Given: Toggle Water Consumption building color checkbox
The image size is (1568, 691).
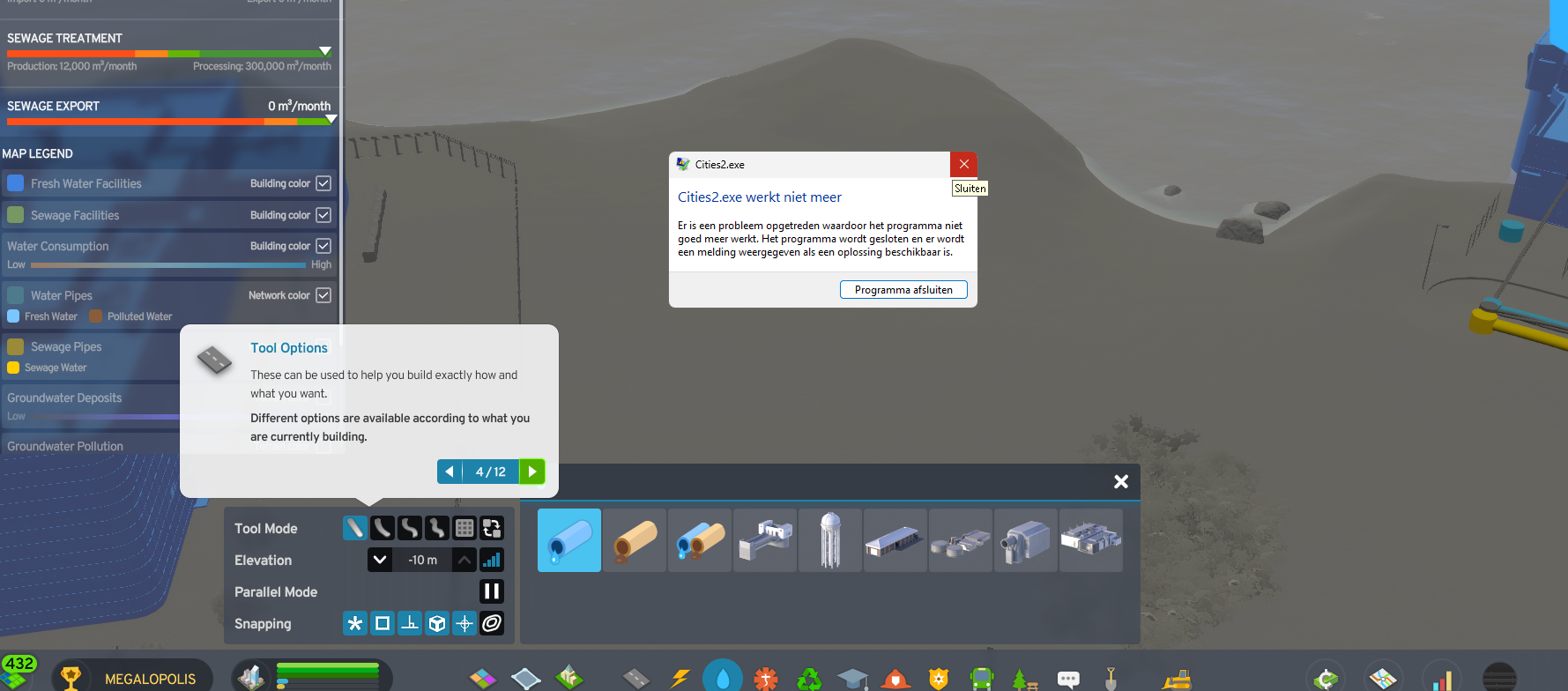Looking at the screenshot, I should click(323, 246).
